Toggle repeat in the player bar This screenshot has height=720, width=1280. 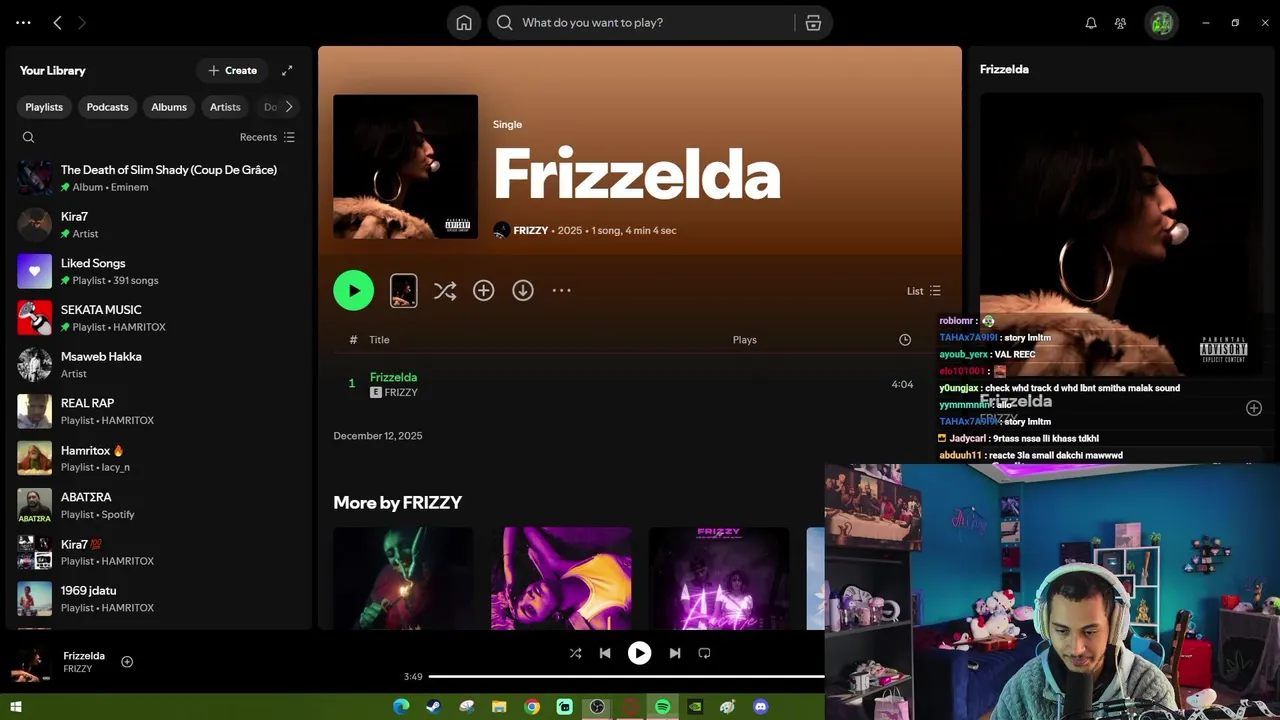pos(704,653)
